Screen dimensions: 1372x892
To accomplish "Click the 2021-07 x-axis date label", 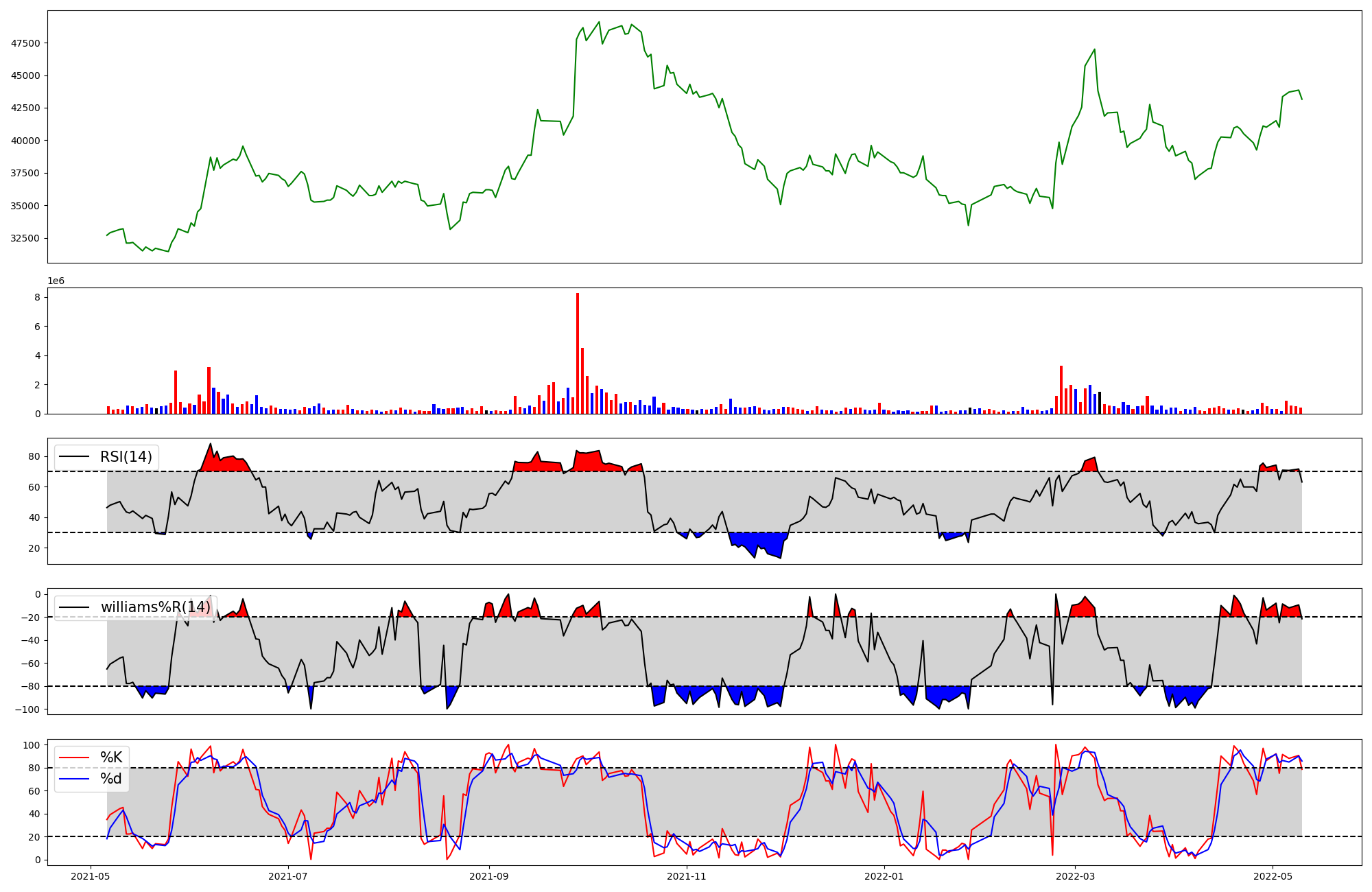I will (288, 876).
